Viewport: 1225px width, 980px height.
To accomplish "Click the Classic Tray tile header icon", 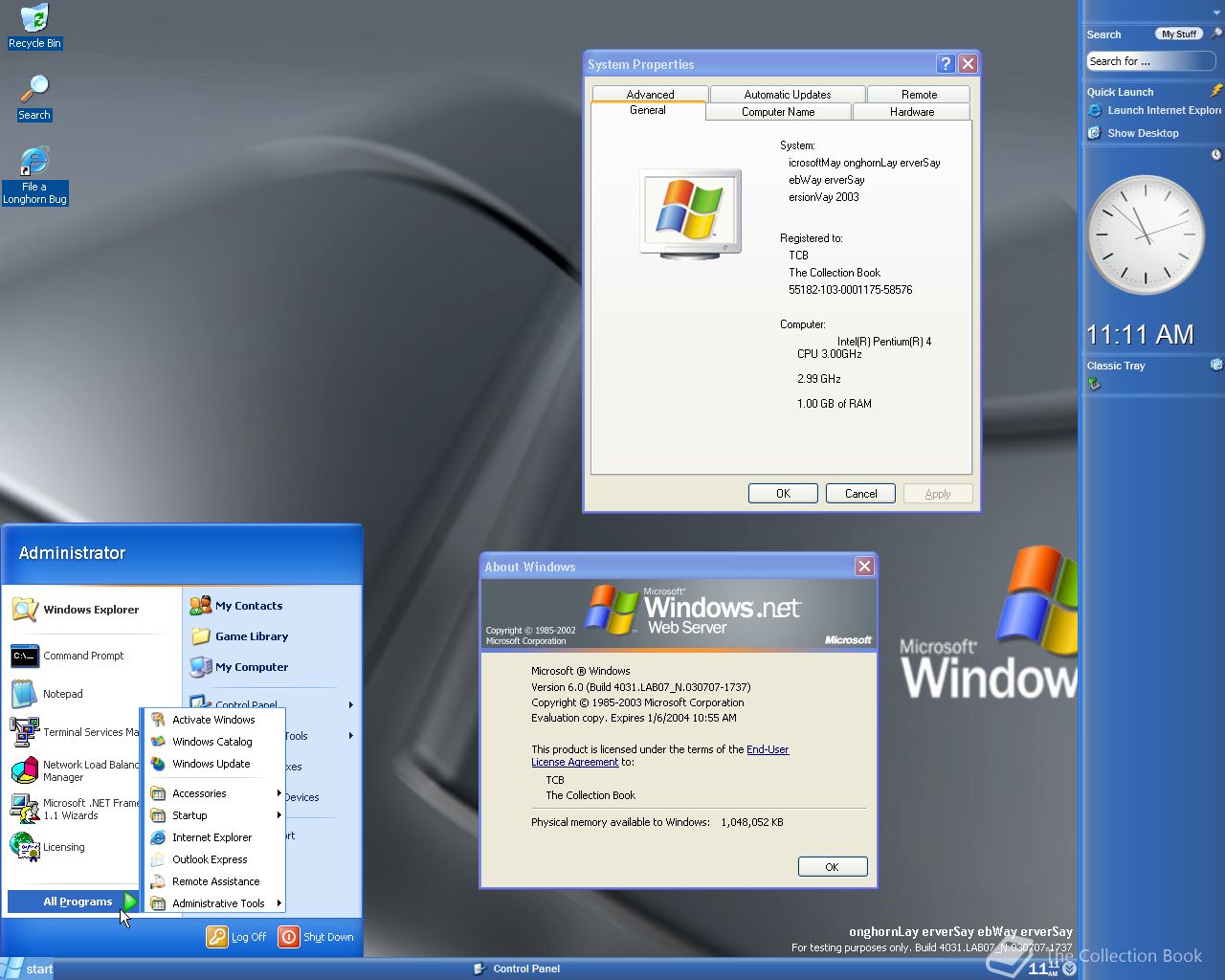I will tap(1216, 365).
